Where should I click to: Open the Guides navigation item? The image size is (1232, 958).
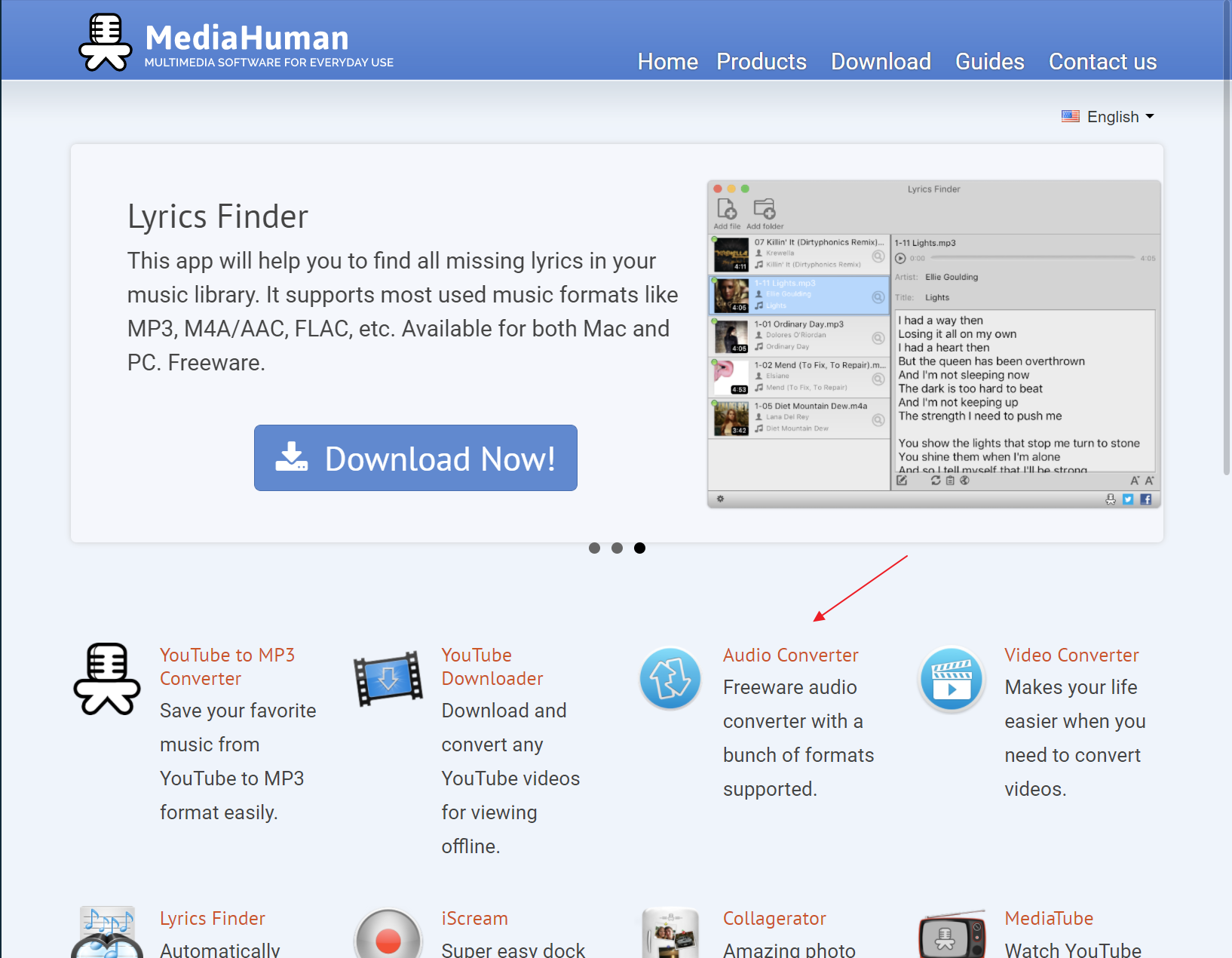point(990,62)
